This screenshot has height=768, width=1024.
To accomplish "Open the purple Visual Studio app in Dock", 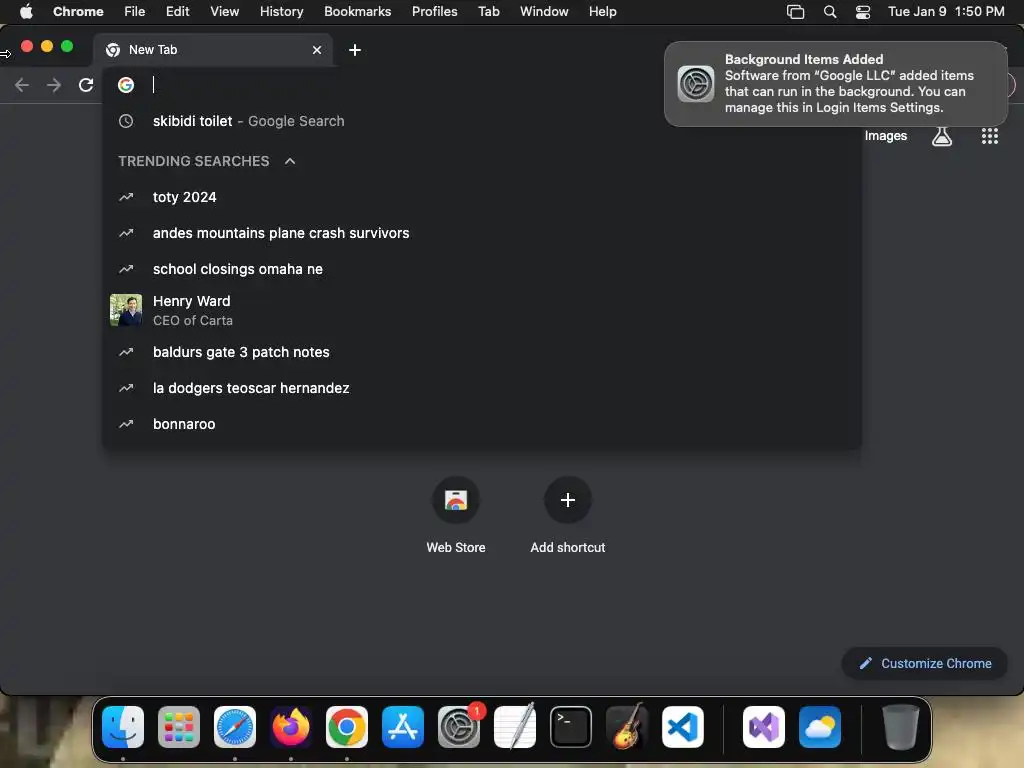I will tap(764, 727).
